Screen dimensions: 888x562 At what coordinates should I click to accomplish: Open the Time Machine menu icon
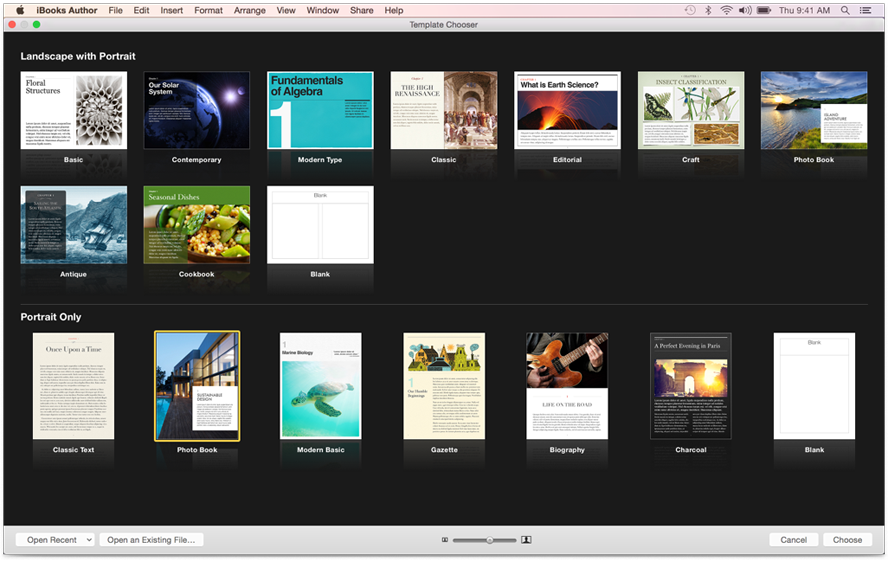point(690,10)
